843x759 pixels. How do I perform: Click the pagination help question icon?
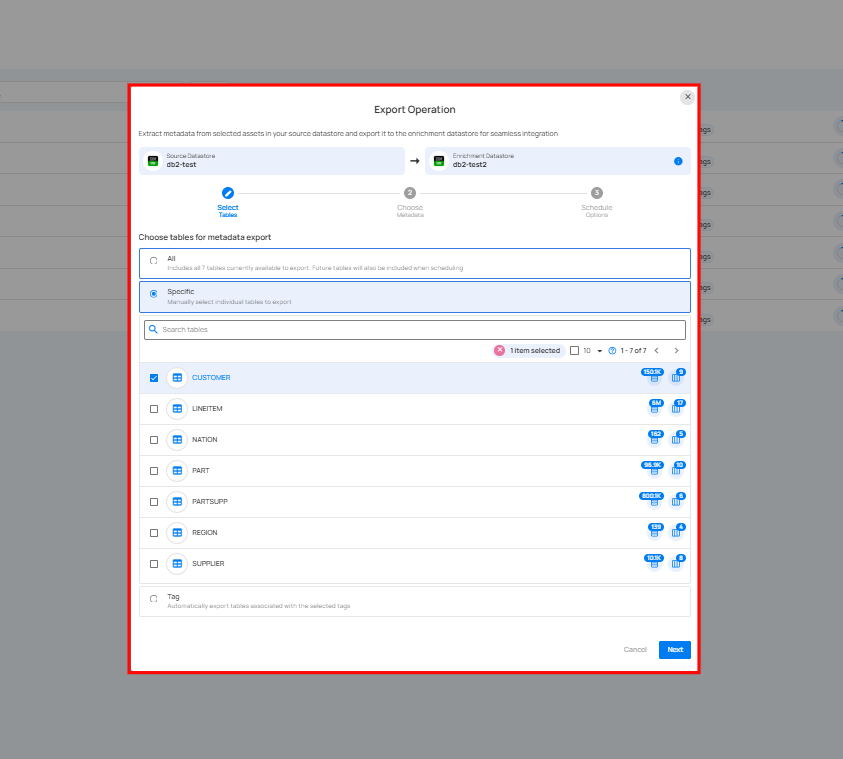click(612, 351)
